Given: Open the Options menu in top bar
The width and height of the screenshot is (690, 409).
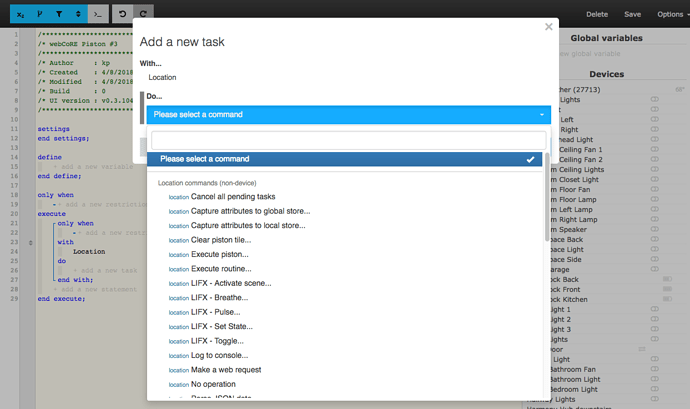Looking at the screenshot, I should tap(672, 15).
